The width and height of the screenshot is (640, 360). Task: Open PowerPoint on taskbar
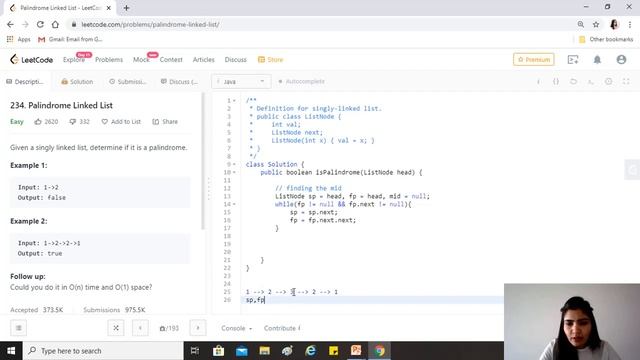(x=356, y=351)
